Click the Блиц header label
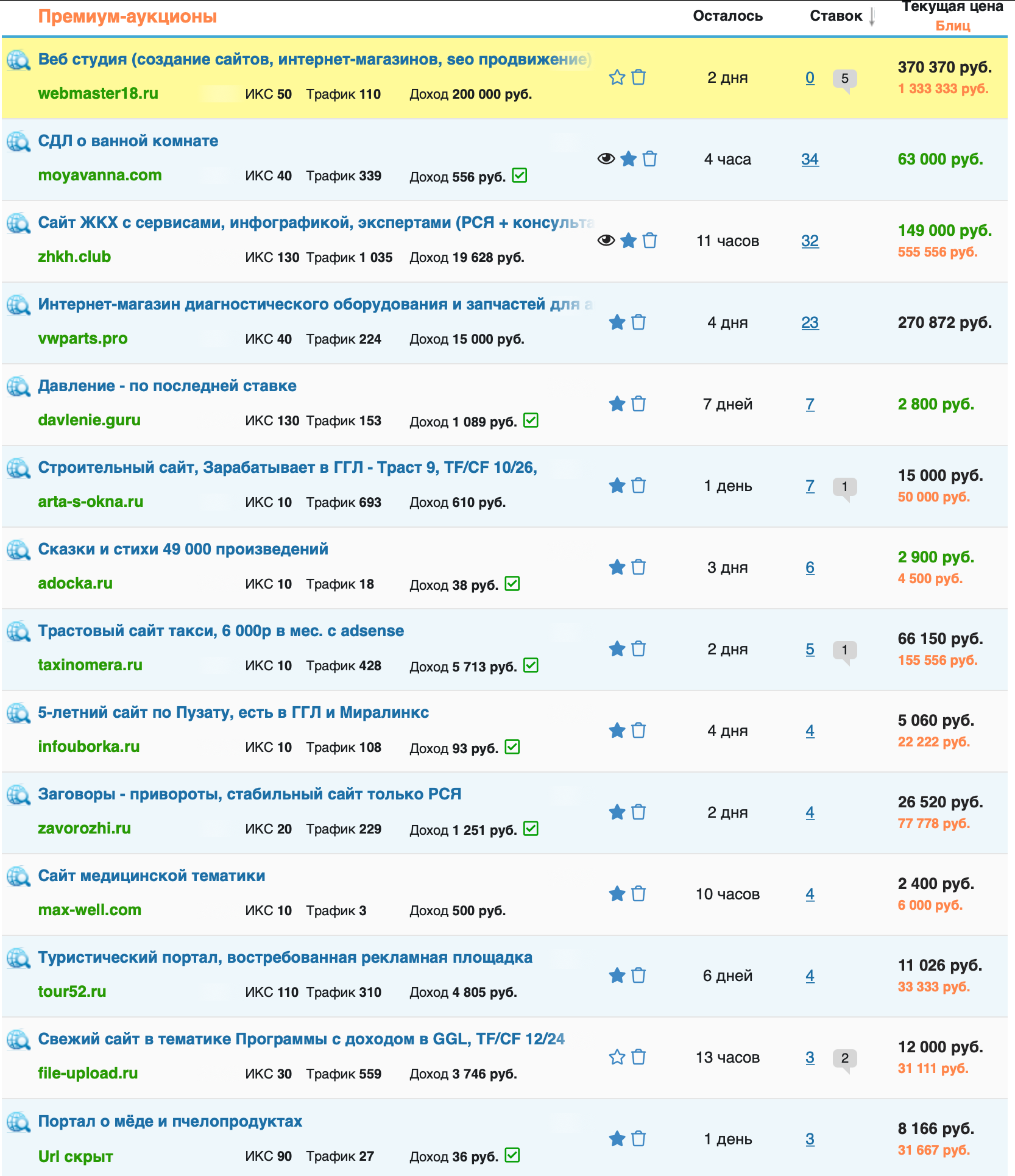1015x1176 pixels. tap(953, 26)
